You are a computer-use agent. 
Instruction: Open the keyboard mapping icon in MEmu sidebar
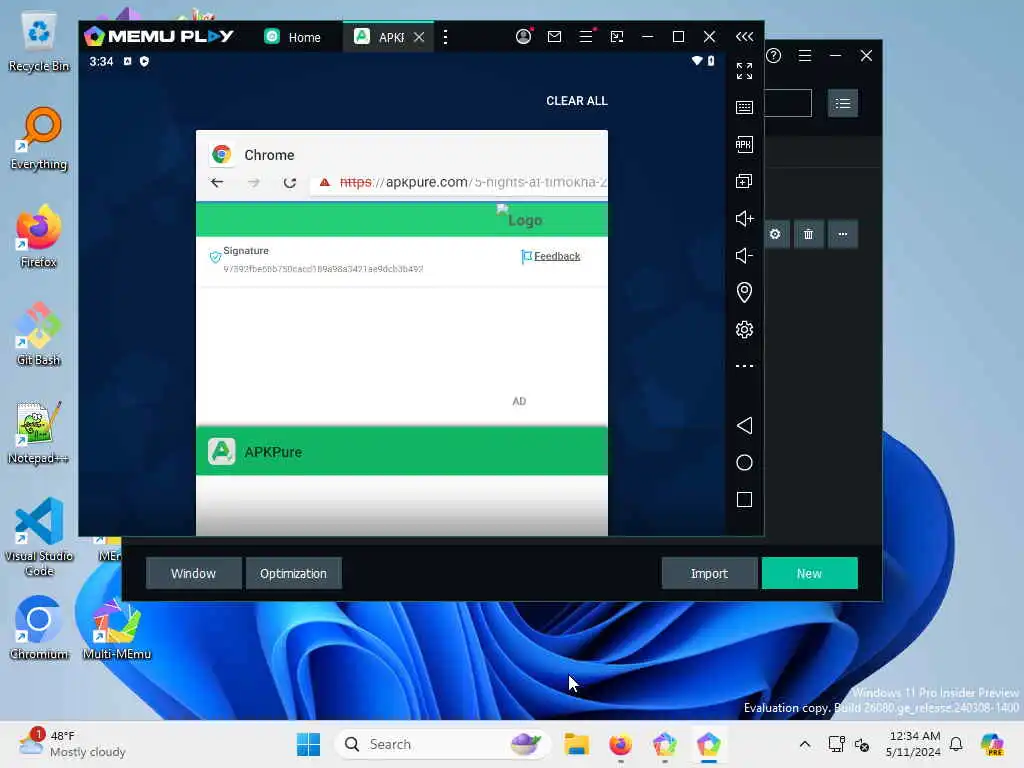[744, 107]
